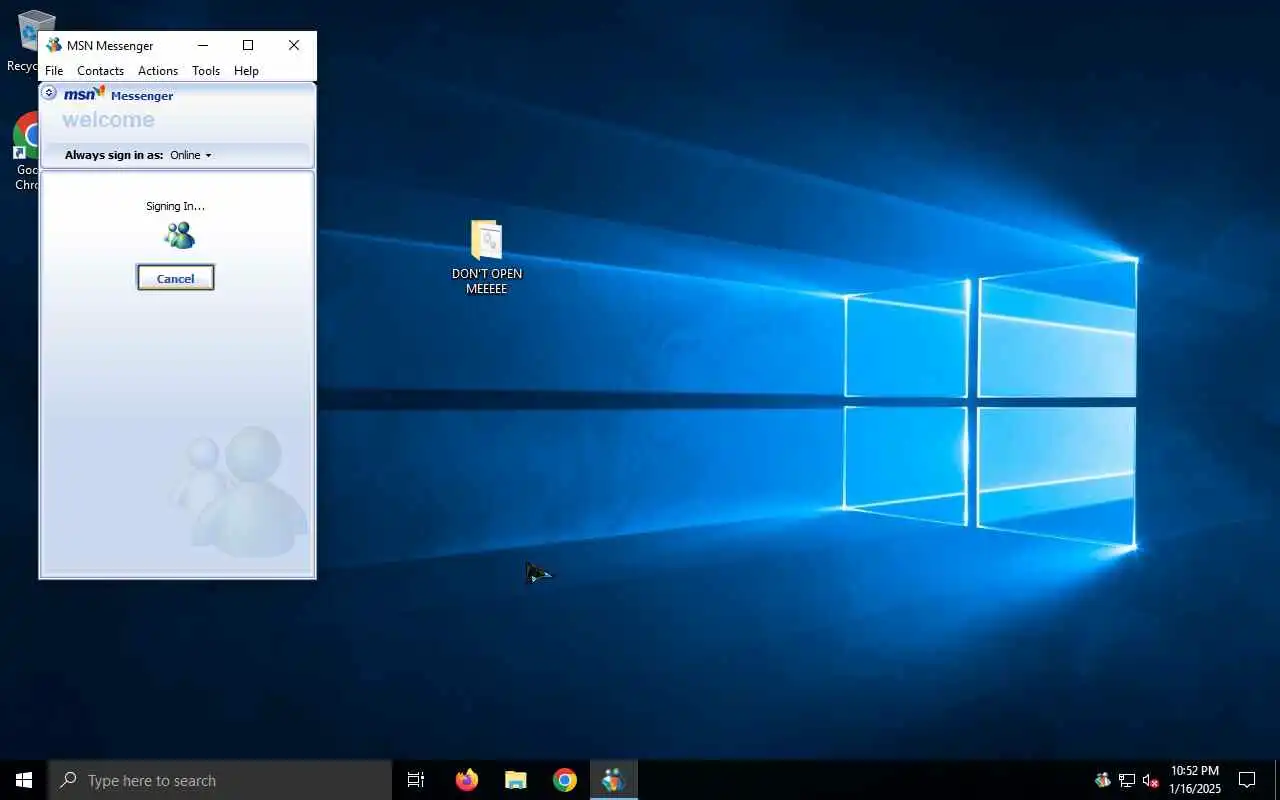The height and width of the screenshot is (800, 1280).
Task: Click the taskbar search box
Action: (220, 780)
